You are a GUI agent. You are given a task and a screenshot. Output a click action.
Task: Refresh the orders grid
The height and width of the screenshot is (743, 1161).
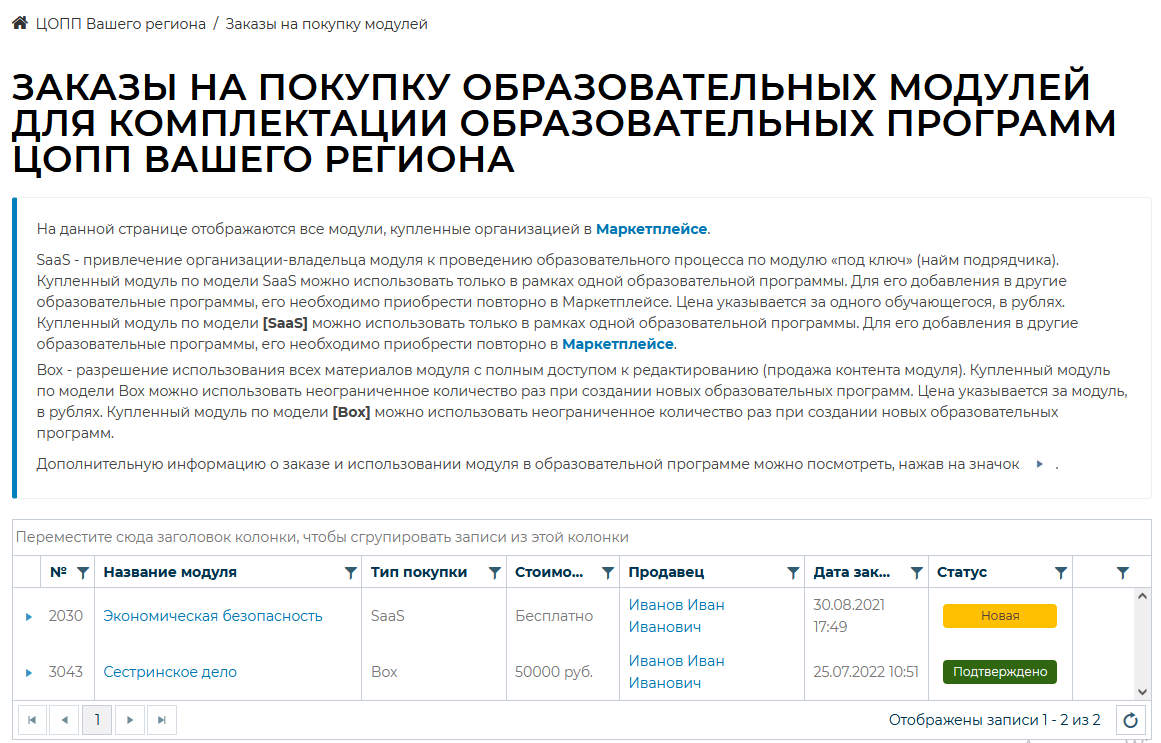(1131, 720)
